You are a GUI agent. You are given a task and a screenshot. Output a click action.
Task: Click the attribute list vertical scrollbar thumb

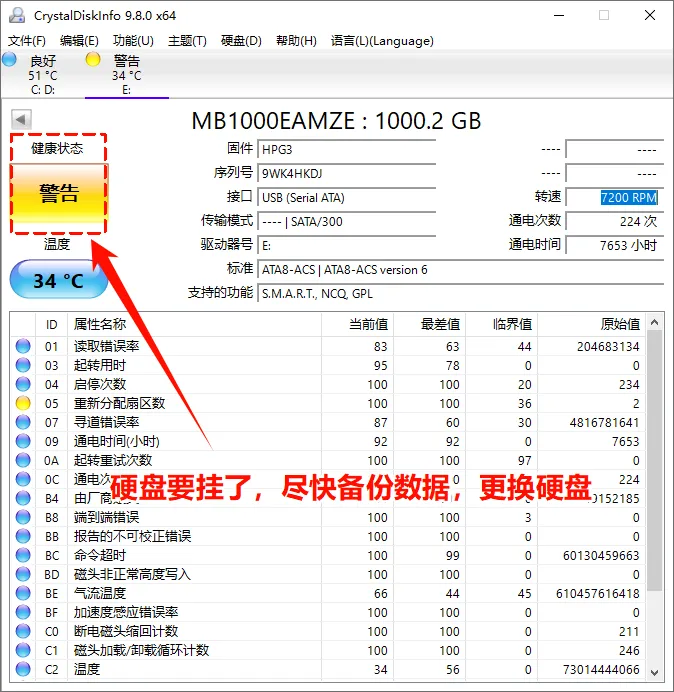click(x=655, y=461)
